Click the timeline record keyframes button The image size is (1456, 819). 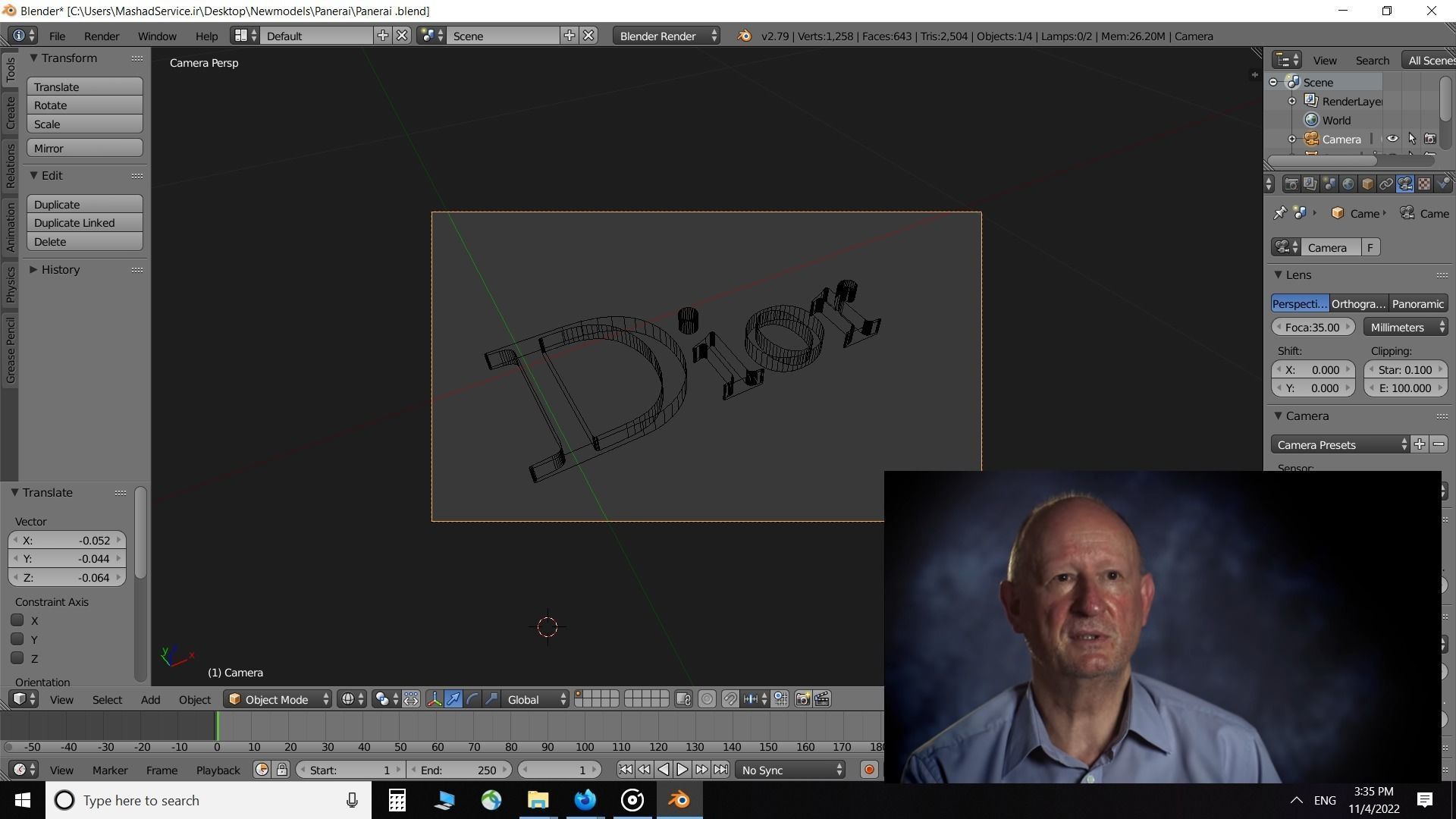click(x=869, y=770)
